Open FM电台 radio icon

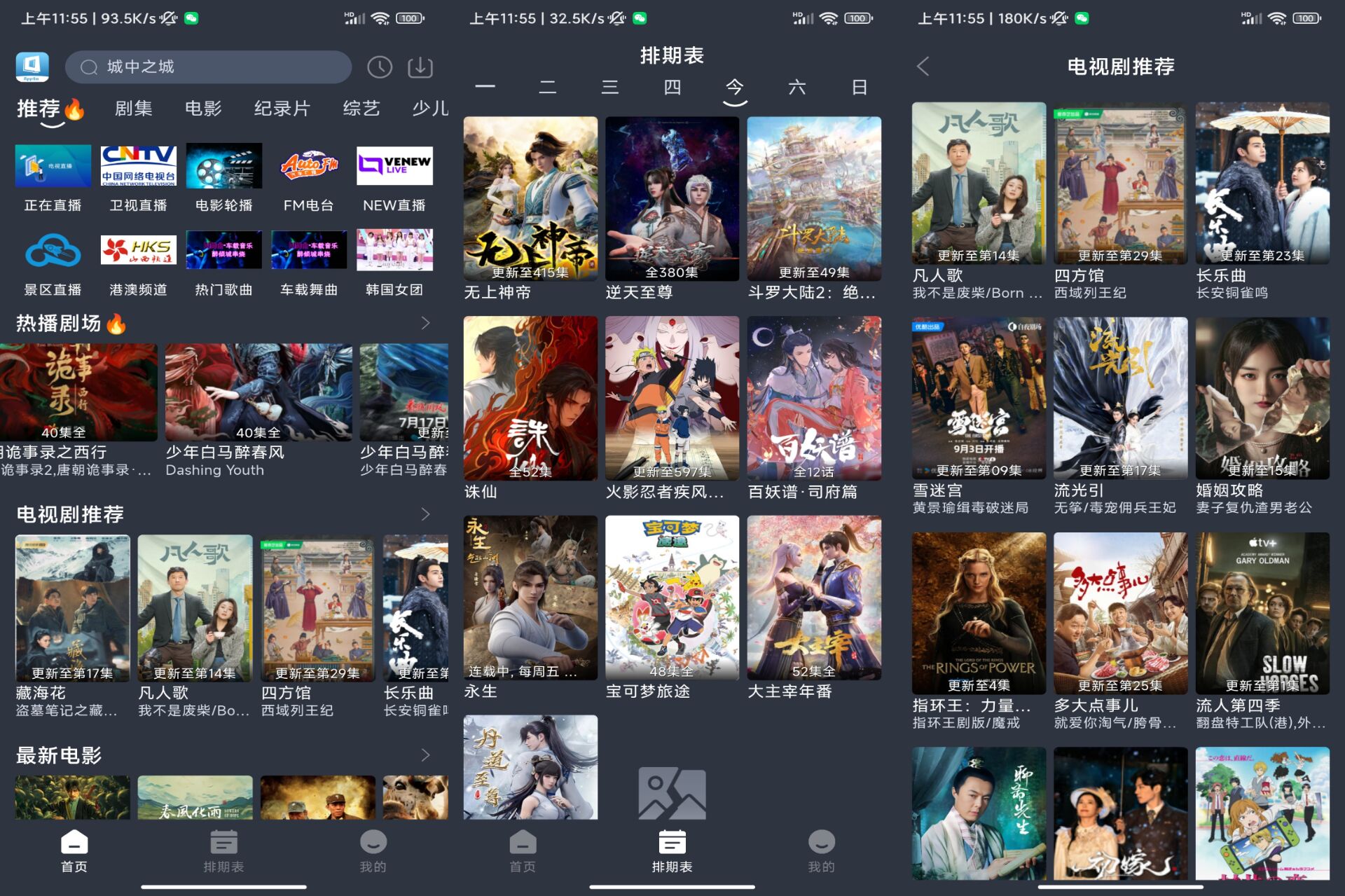[x=309, y=166]
